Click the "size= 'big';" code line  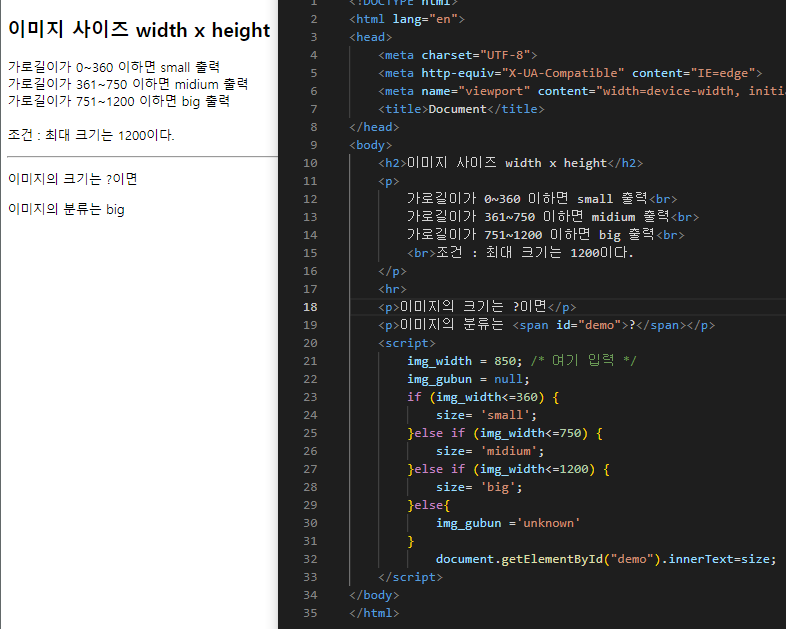coord(479,488)
